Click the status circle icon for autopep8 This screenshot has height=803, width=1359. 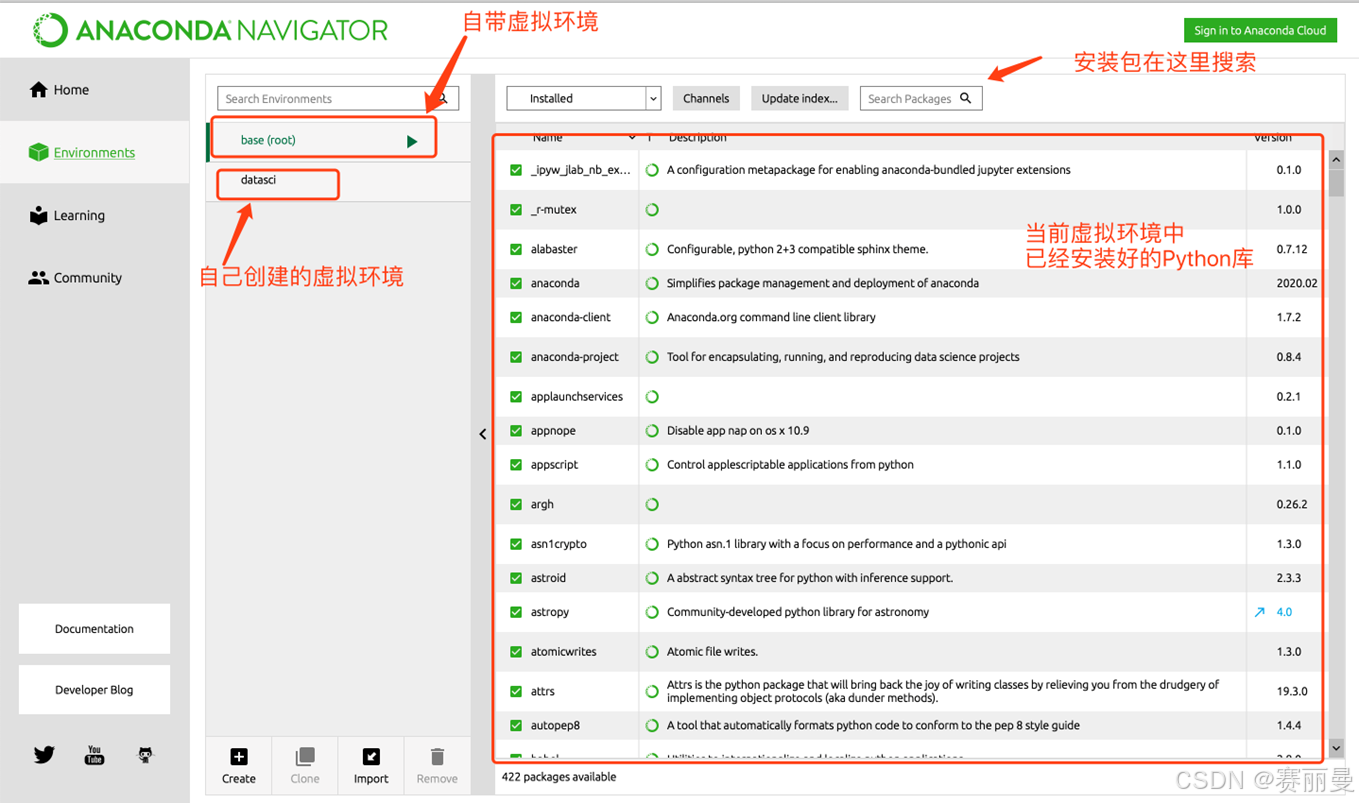pos(652,725)
